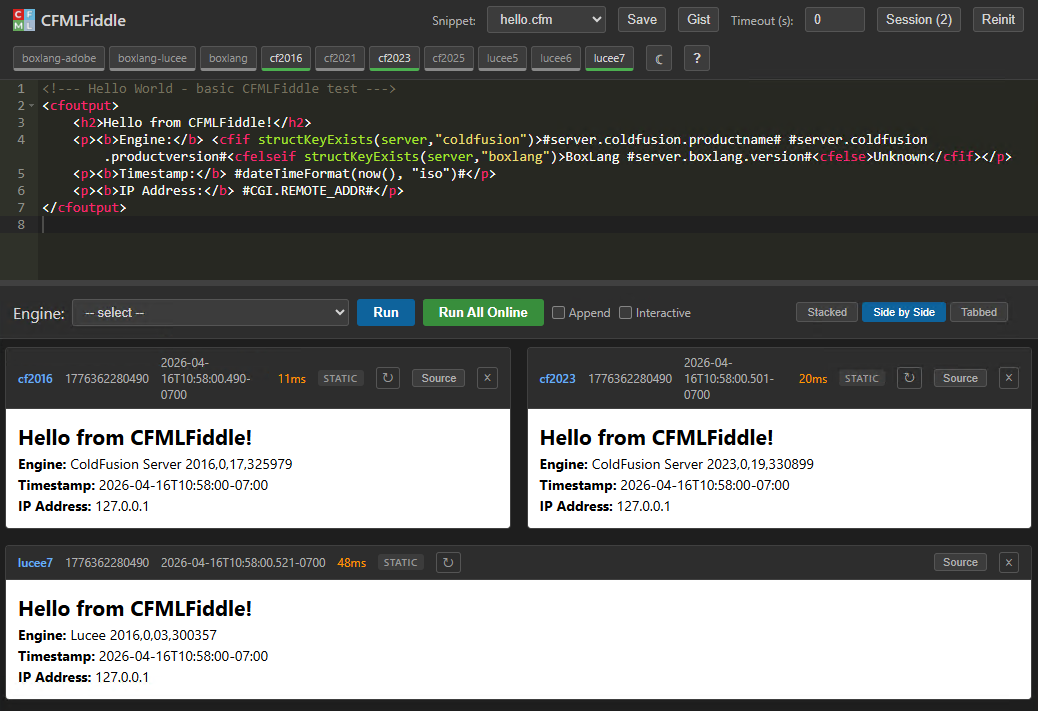Screen dimensions: 1038x711
Task: Reload the cf2016 result panel
Action: [x=388, y=378]
